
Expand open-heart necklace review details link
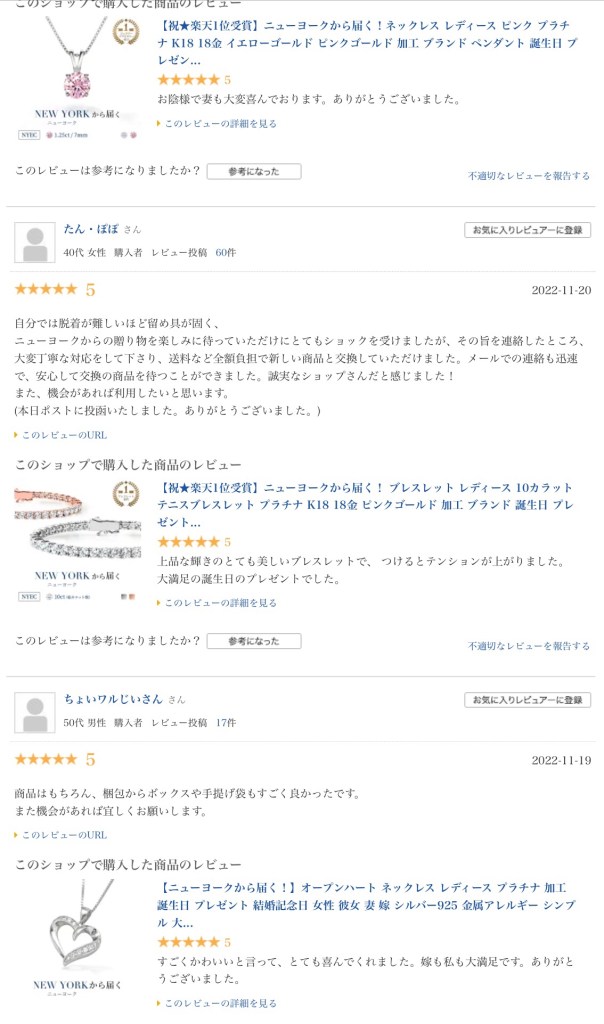[220, 1003]
